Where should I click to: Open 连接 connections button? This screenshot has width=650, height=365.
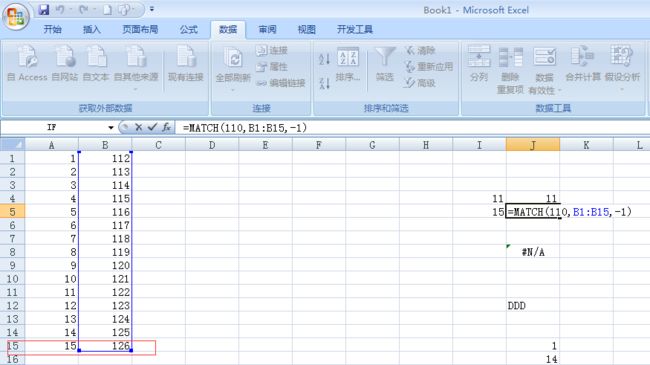[272, 51]
